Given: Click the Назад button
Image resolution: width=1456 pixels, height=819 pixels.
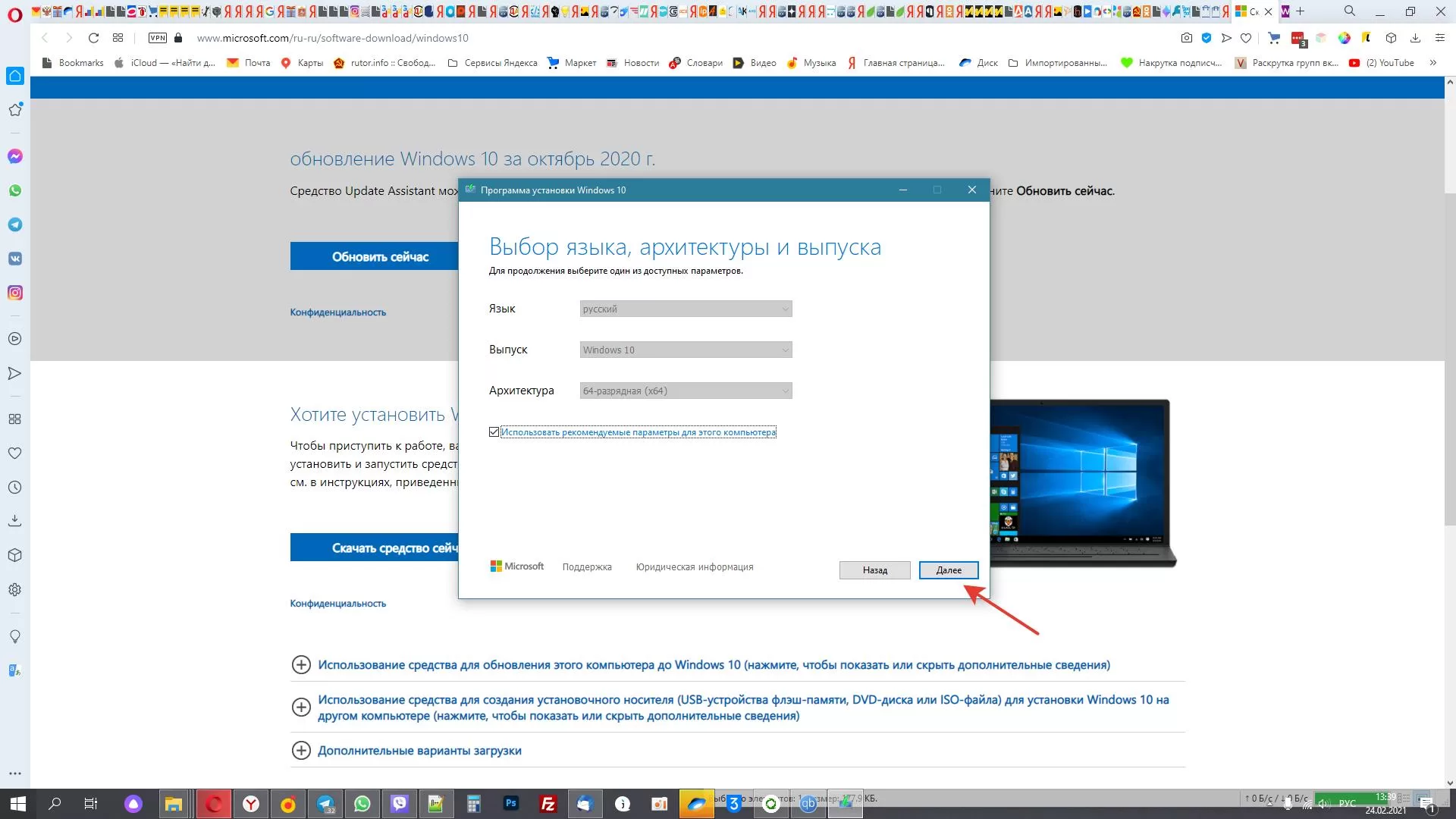Looking at the screenshot, I should point(874,570).
